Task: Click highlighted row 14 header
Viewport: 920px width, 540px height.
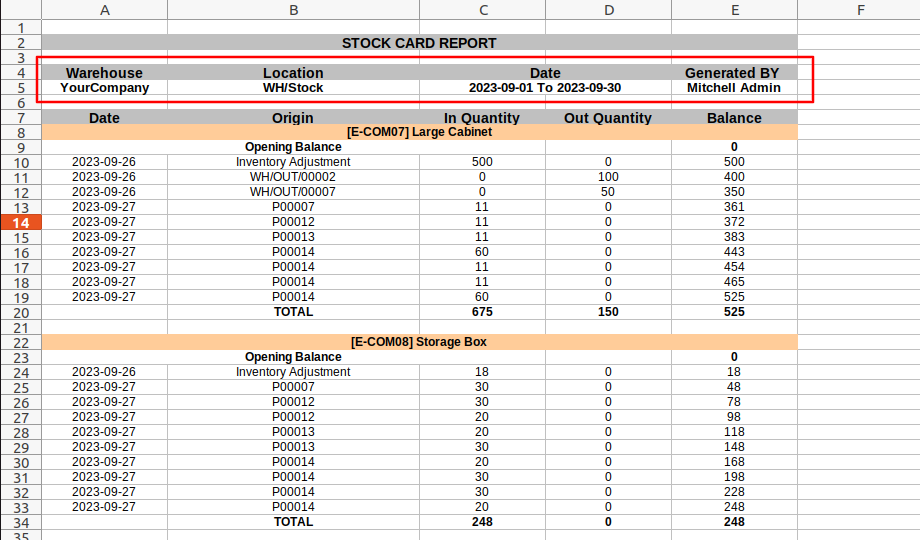Action: click(21, 222)
